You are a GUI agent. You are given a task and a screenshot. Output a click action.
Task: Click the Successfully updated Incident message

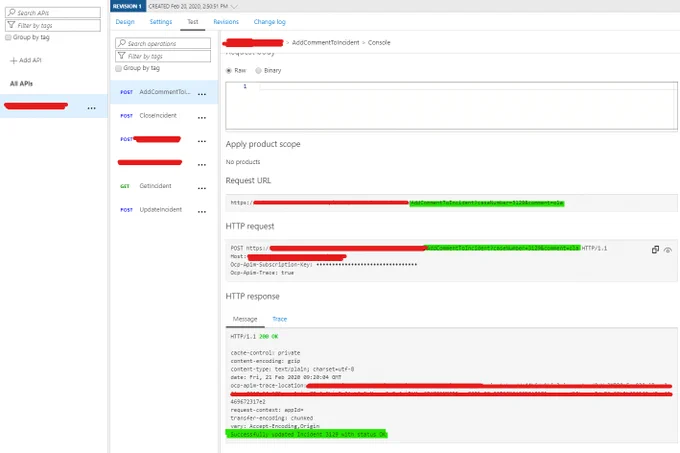[306, 434]
